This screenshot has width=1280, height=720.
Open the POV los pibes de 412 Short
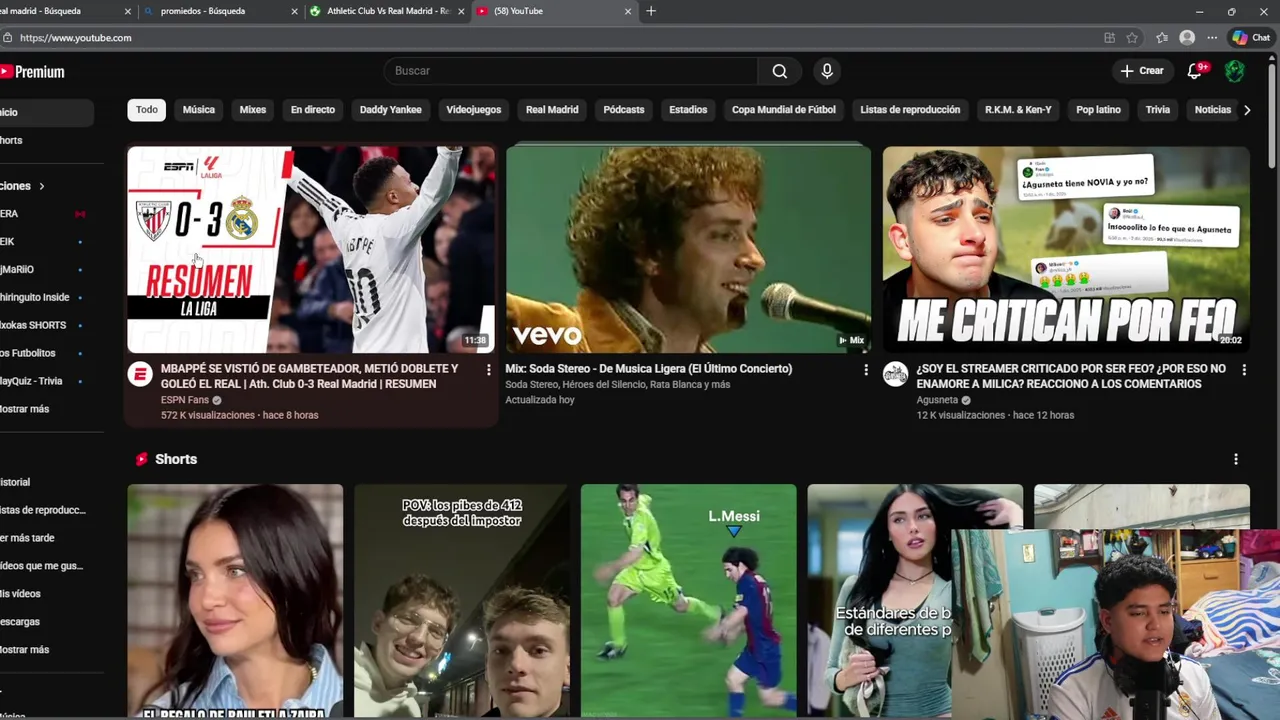(462, 600)
